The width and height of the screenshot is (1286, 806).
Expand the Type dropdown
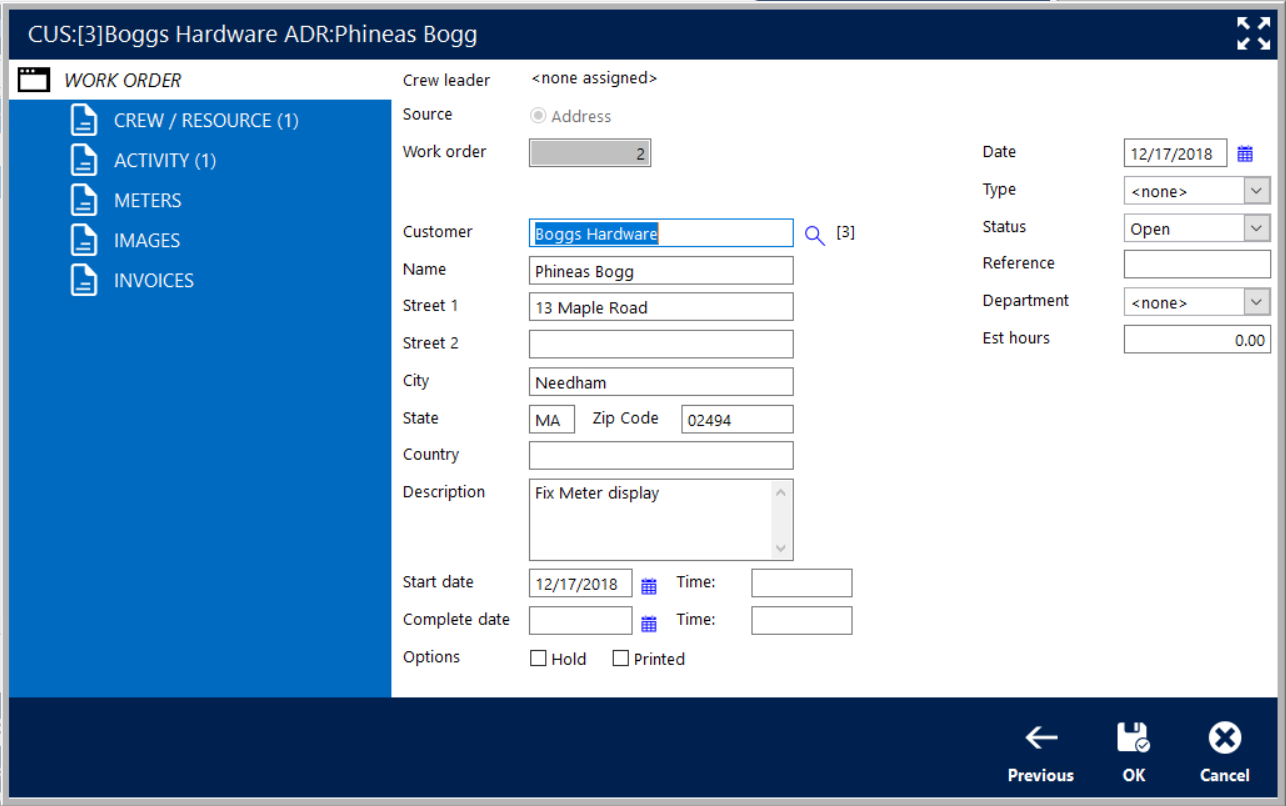(x=1256, y=191)
